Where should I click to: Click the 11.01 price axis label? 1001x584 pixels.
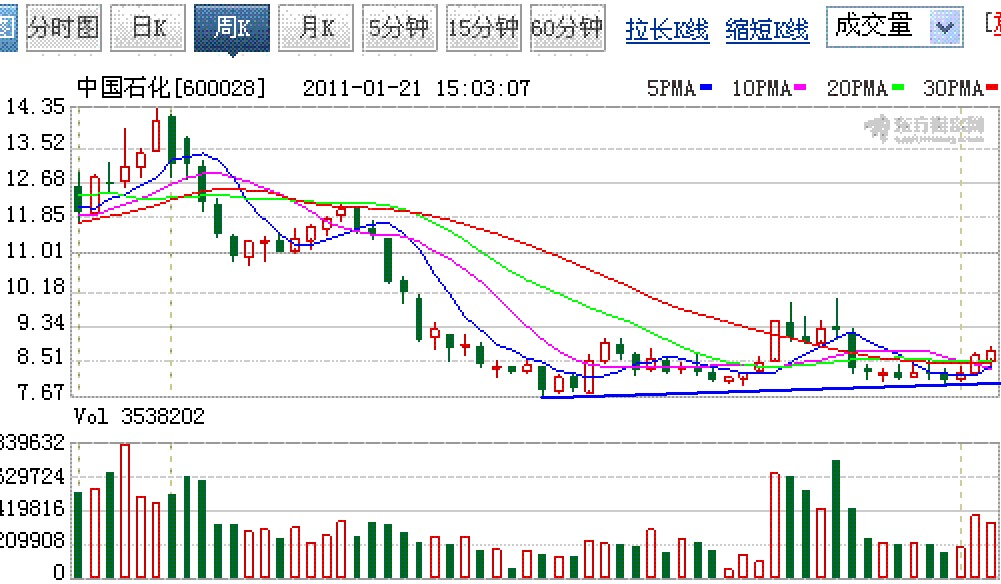click(35, 250)
